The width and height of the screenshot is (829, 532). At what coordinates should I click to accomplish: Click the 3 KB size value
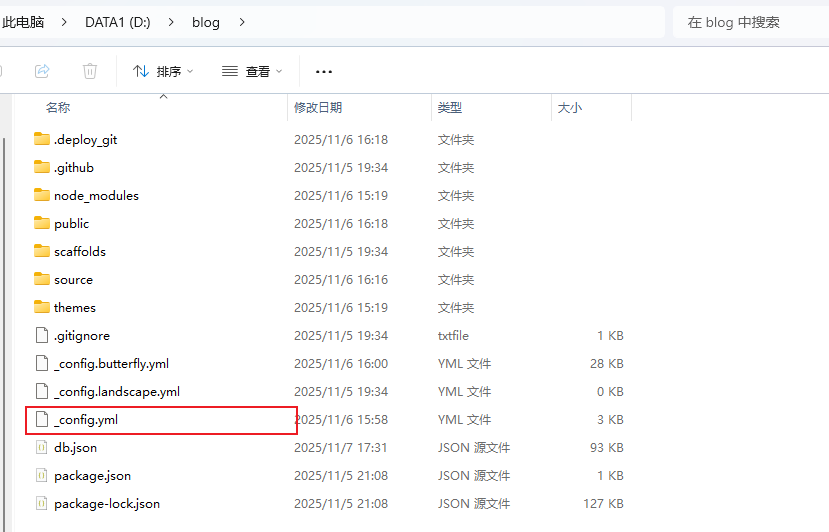coord(610,420)
